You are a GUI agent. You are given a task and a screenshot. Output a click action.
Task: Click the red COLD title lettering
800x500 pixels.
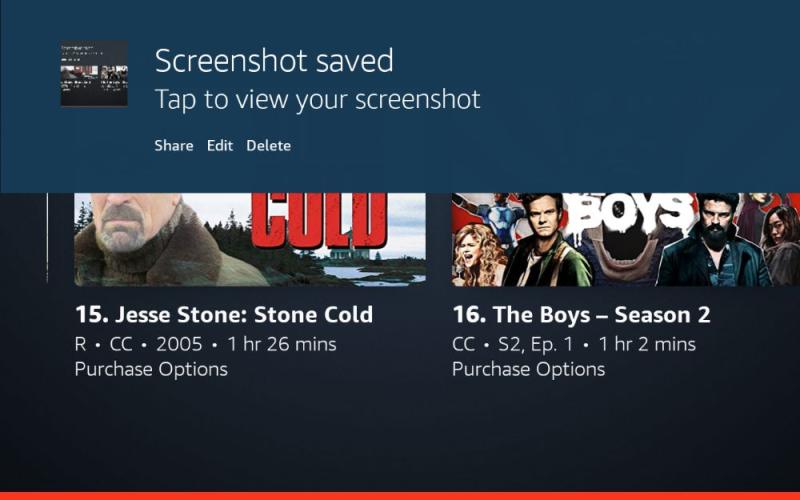(319, 219)
